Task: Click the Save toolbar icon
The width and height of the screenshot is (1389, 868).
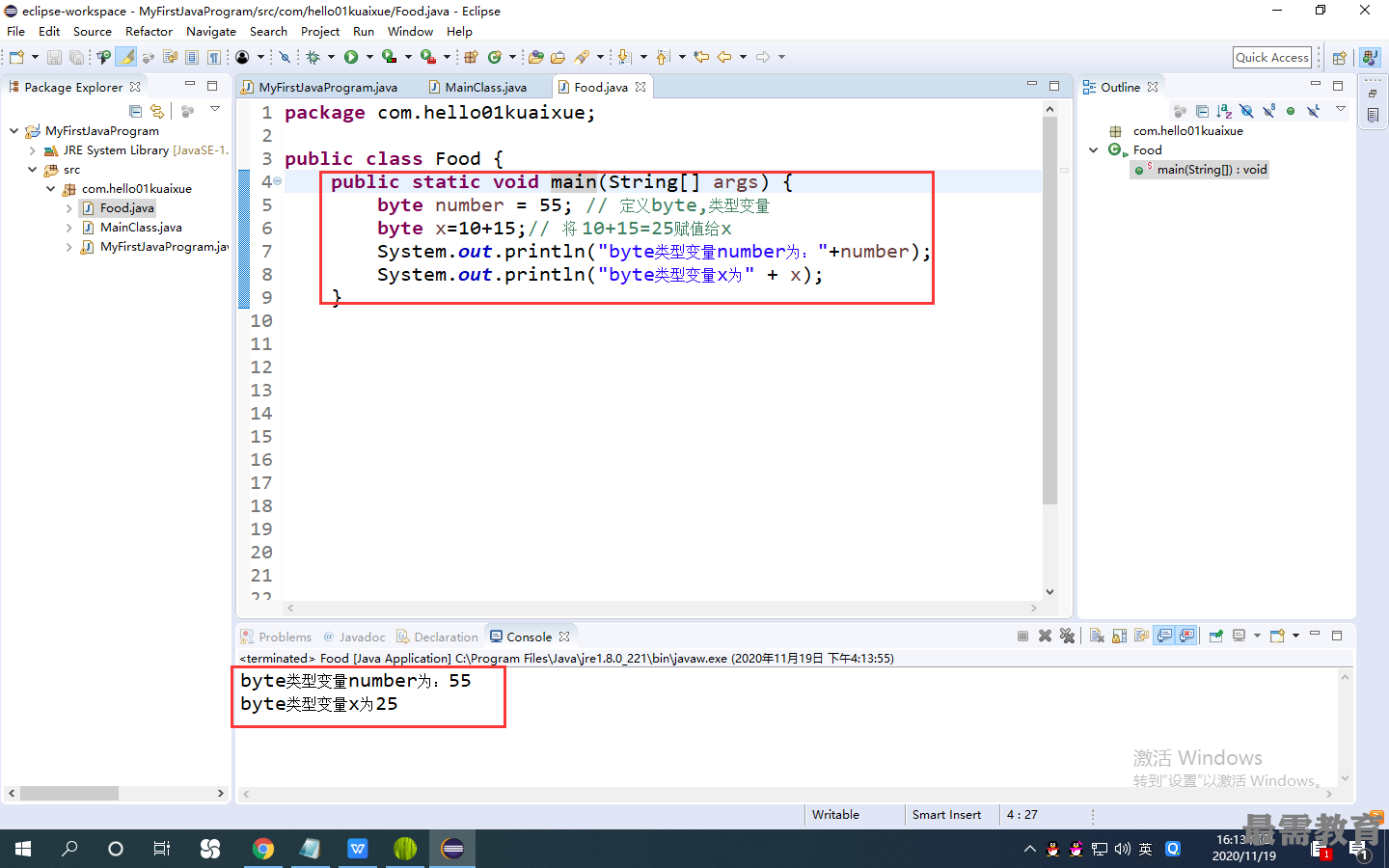Action: (54, 57)
